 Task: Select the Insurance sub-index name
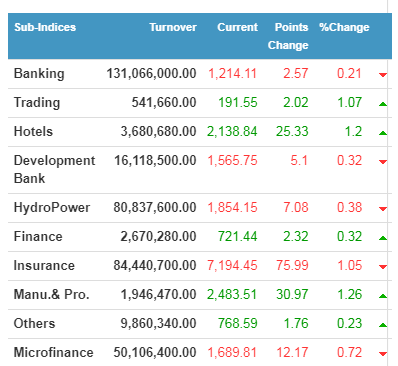click(x=44, y=266)
